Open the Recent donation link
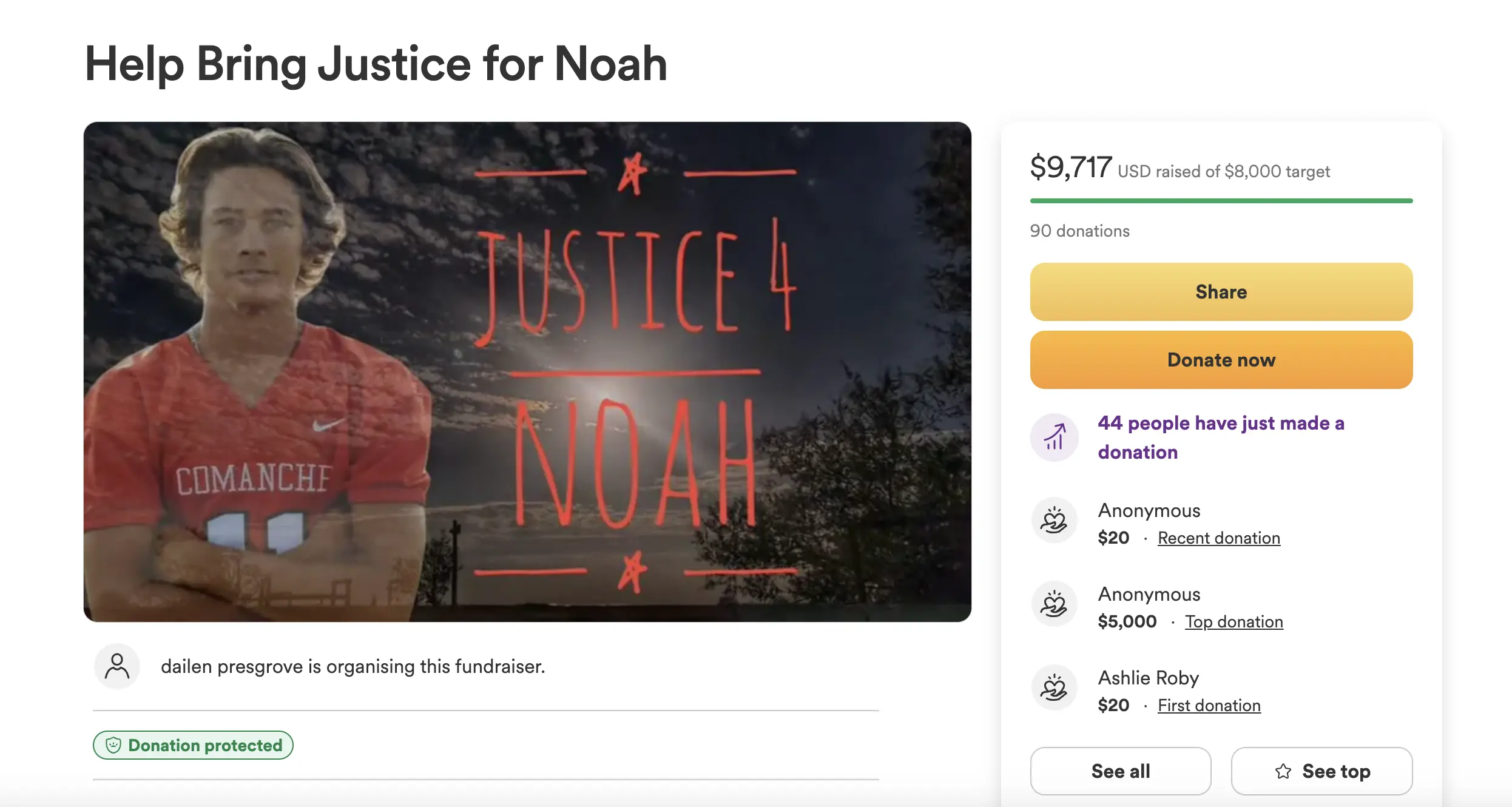 coord(1218,538)
